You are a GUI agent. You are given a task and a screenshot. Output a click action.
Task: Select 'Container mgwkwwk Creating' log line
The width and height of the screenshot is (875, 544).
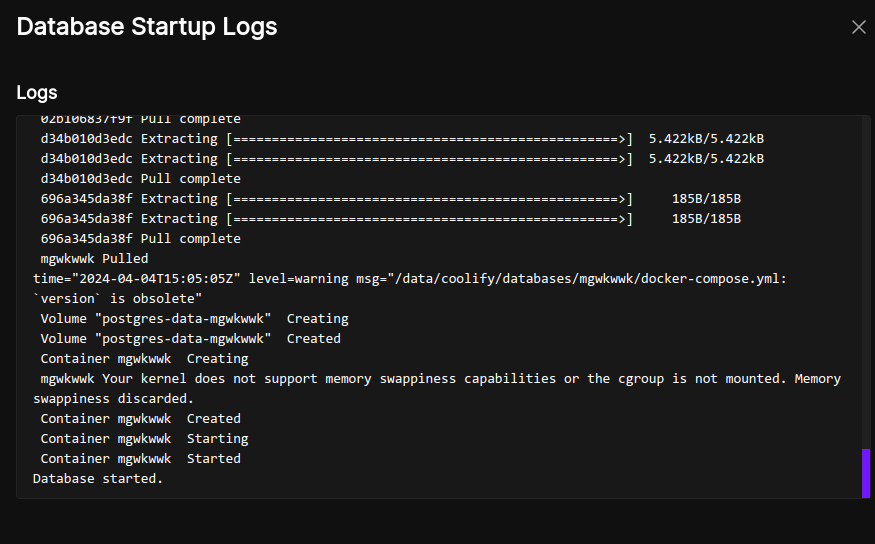[145, 359]
